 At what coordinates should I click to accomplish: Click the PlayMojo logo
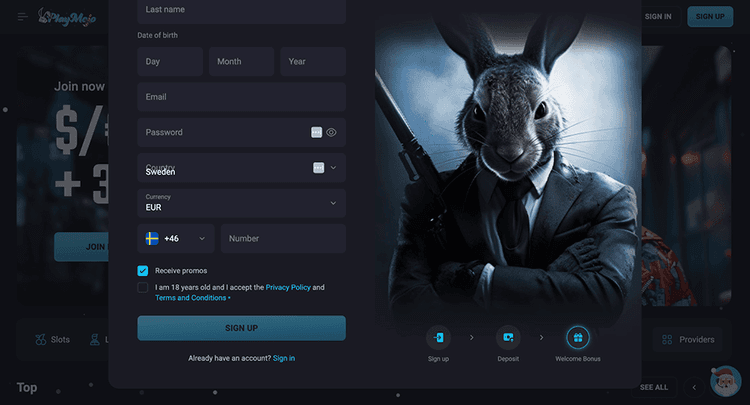click(x=67, y=17)
